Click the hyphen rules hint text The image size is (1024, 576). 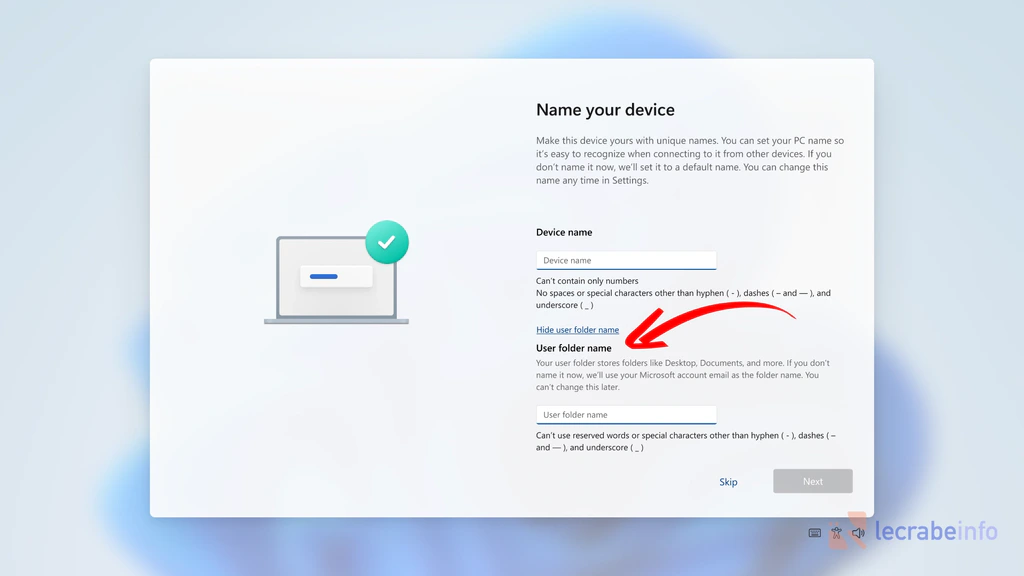tap(690, 293)
